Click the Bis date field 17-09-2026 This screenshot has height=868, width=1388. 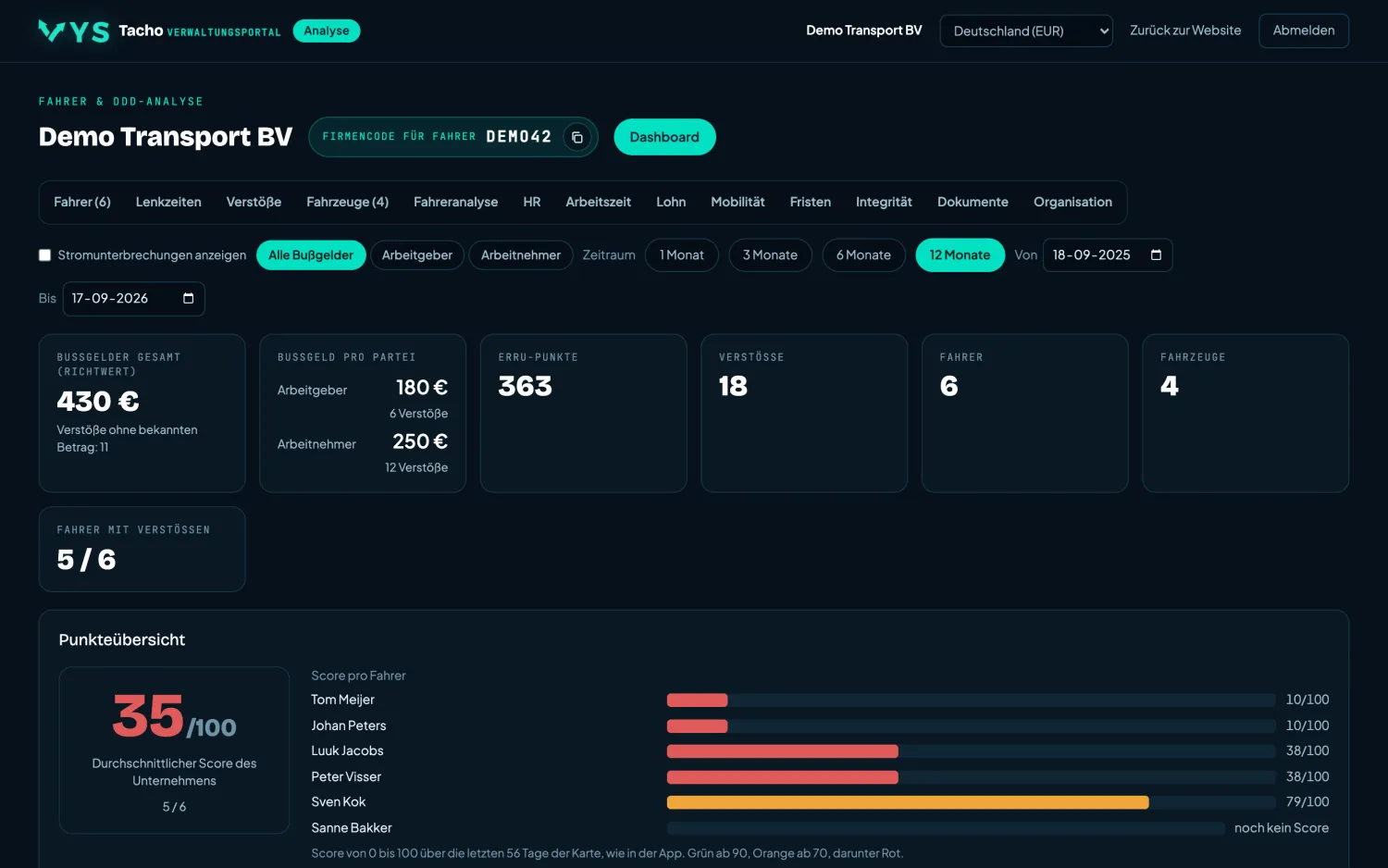[133, 299]
